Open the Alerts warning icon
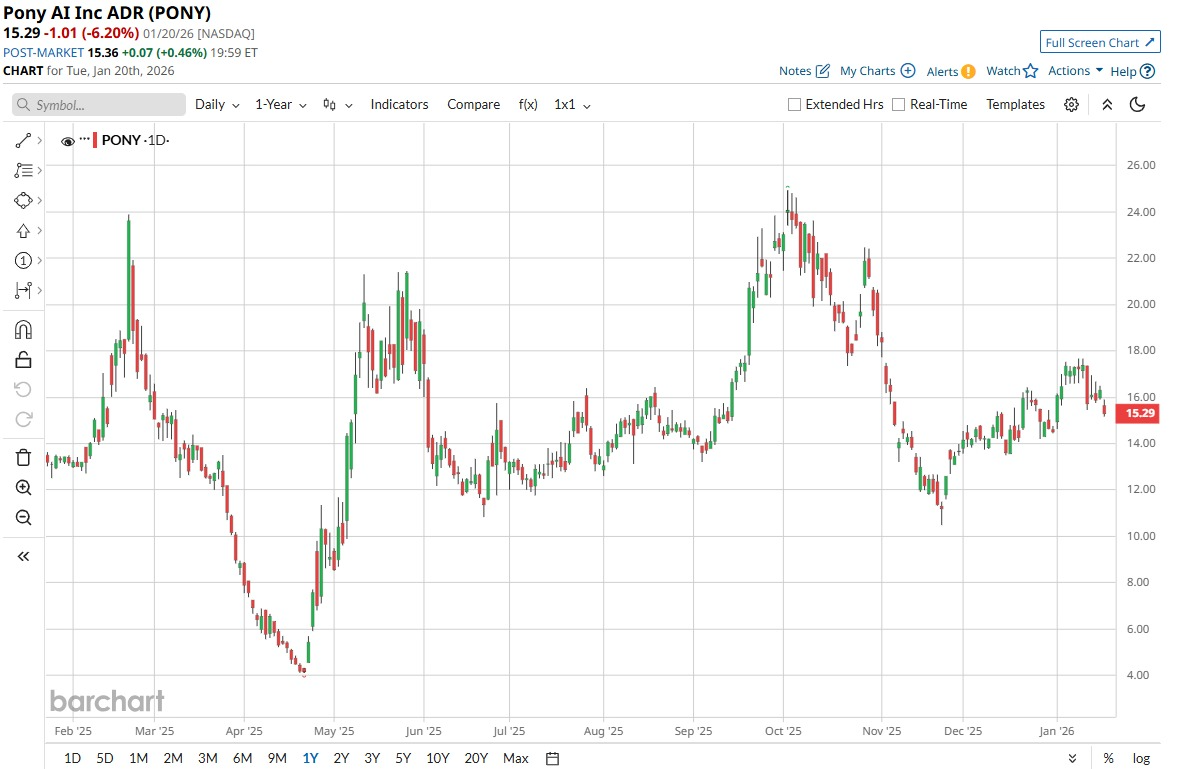1177x769 pixels. pyautogui.click(x=968, y=71)
